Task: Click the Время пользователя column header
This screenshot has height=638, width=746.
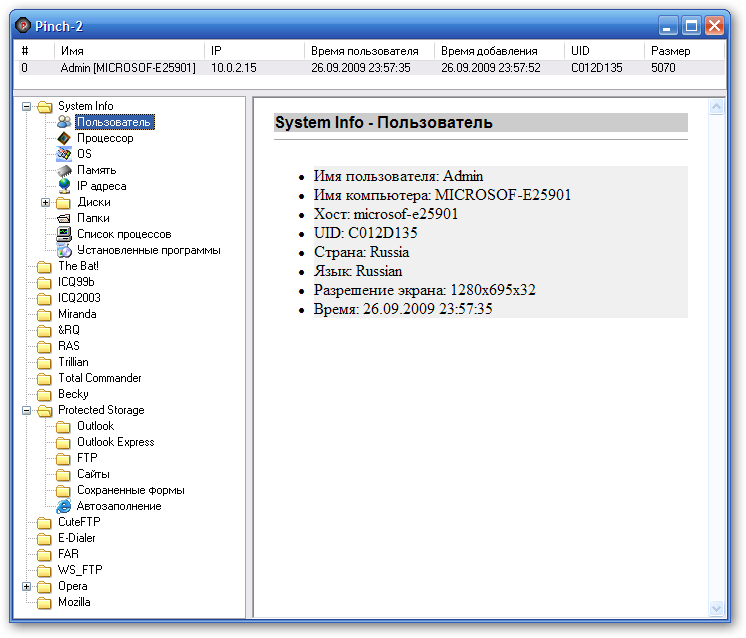Action: pyautogui.click(x=369, y=51)
